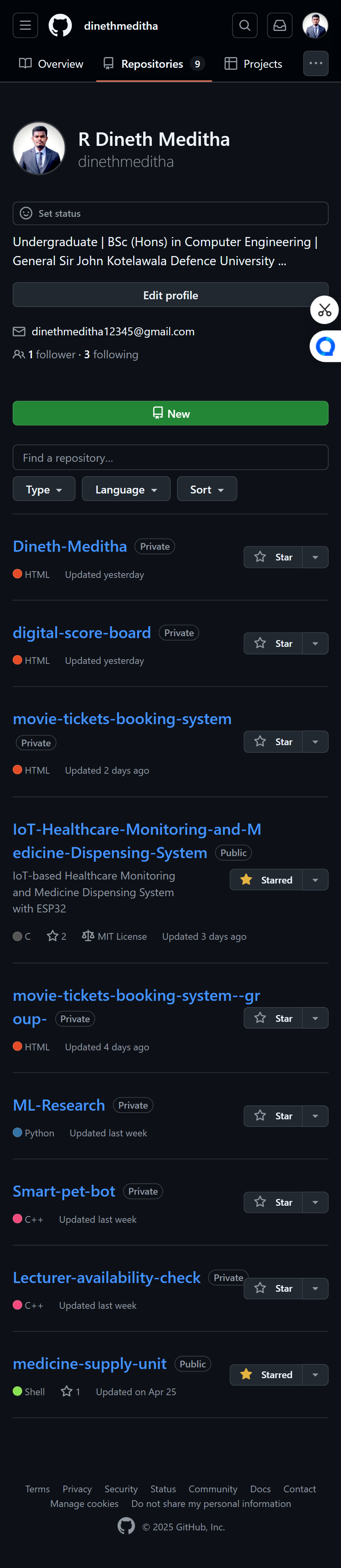Screen dimensions: 341x1568
Task: Open the search icon
Action: click(244, 25)
